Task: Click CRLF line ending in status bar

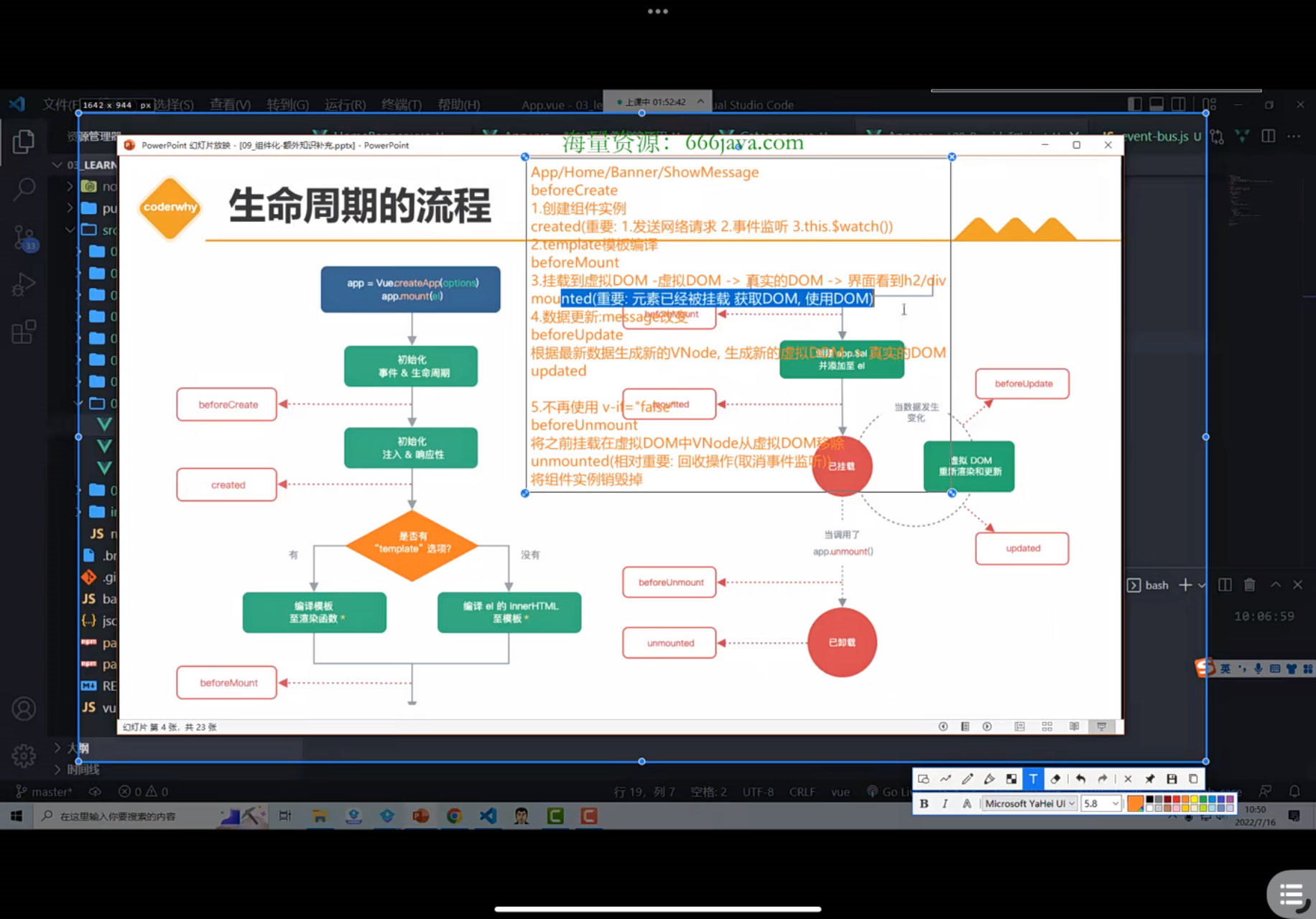Action: click(x=802, y=791)
